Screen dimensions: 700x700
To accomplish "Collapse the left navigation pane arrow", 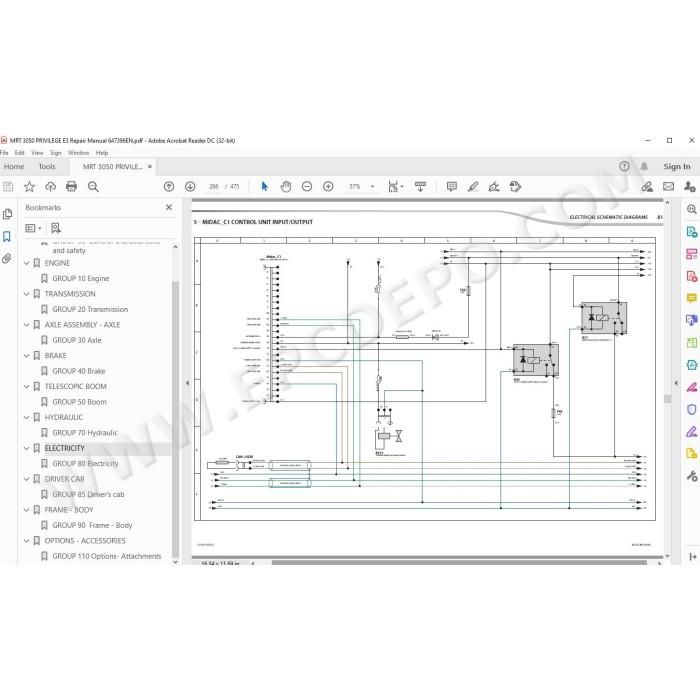I will (x=188, y=383).
